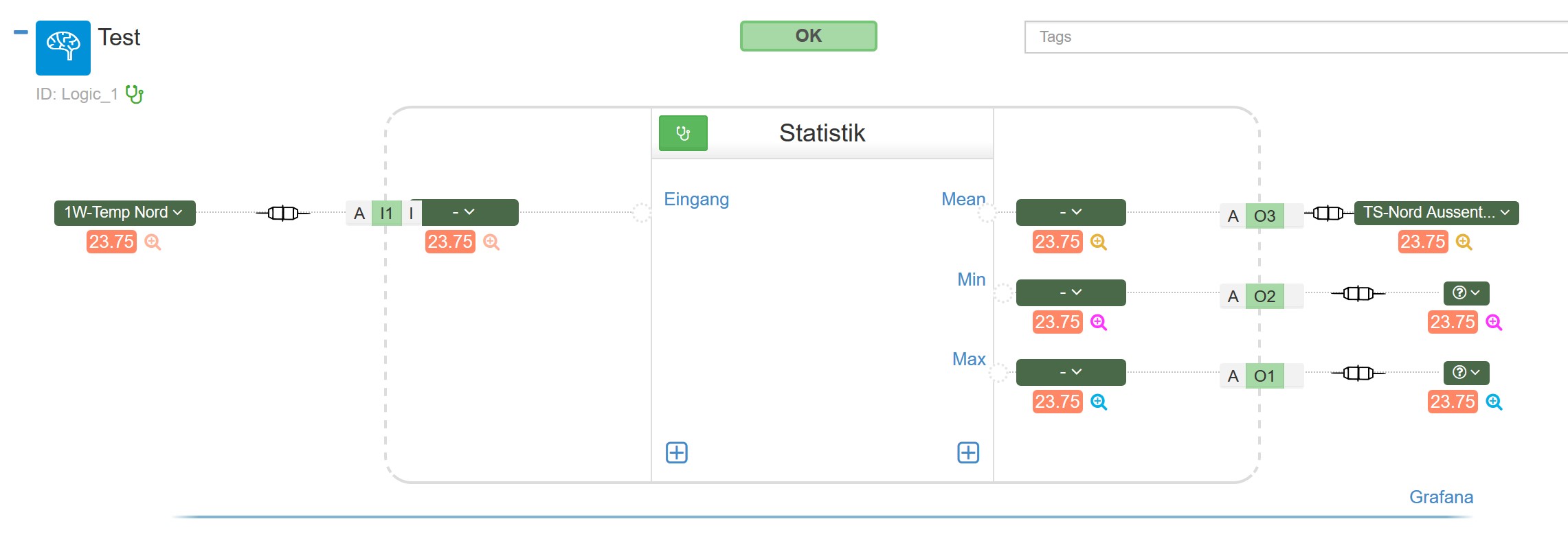Click blue magnifier under Max output value
1568x541 pixels.
click(x=1099, y=402)
